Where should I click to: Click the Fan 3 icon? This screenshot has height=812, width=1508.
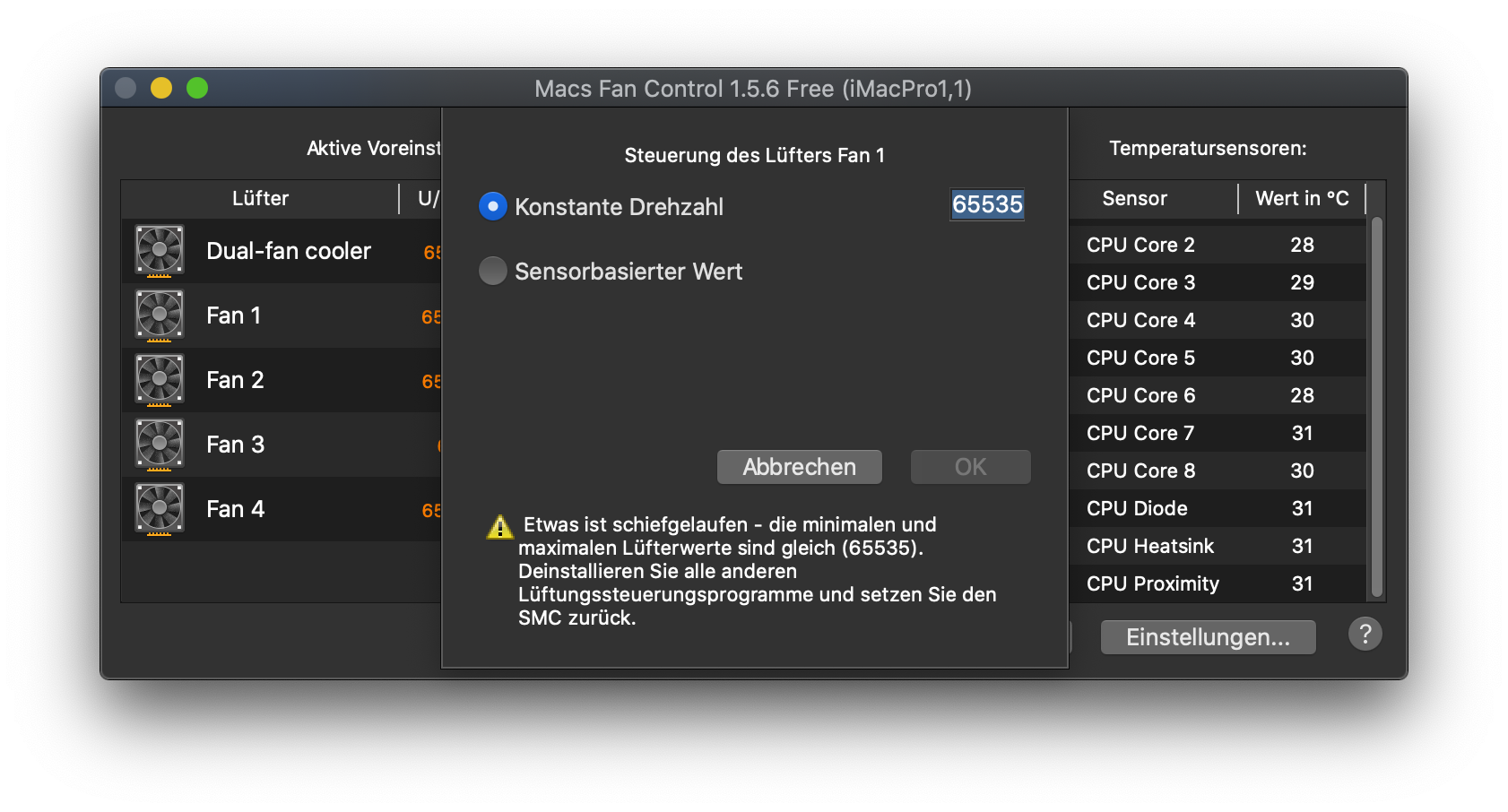coord(160,444)
